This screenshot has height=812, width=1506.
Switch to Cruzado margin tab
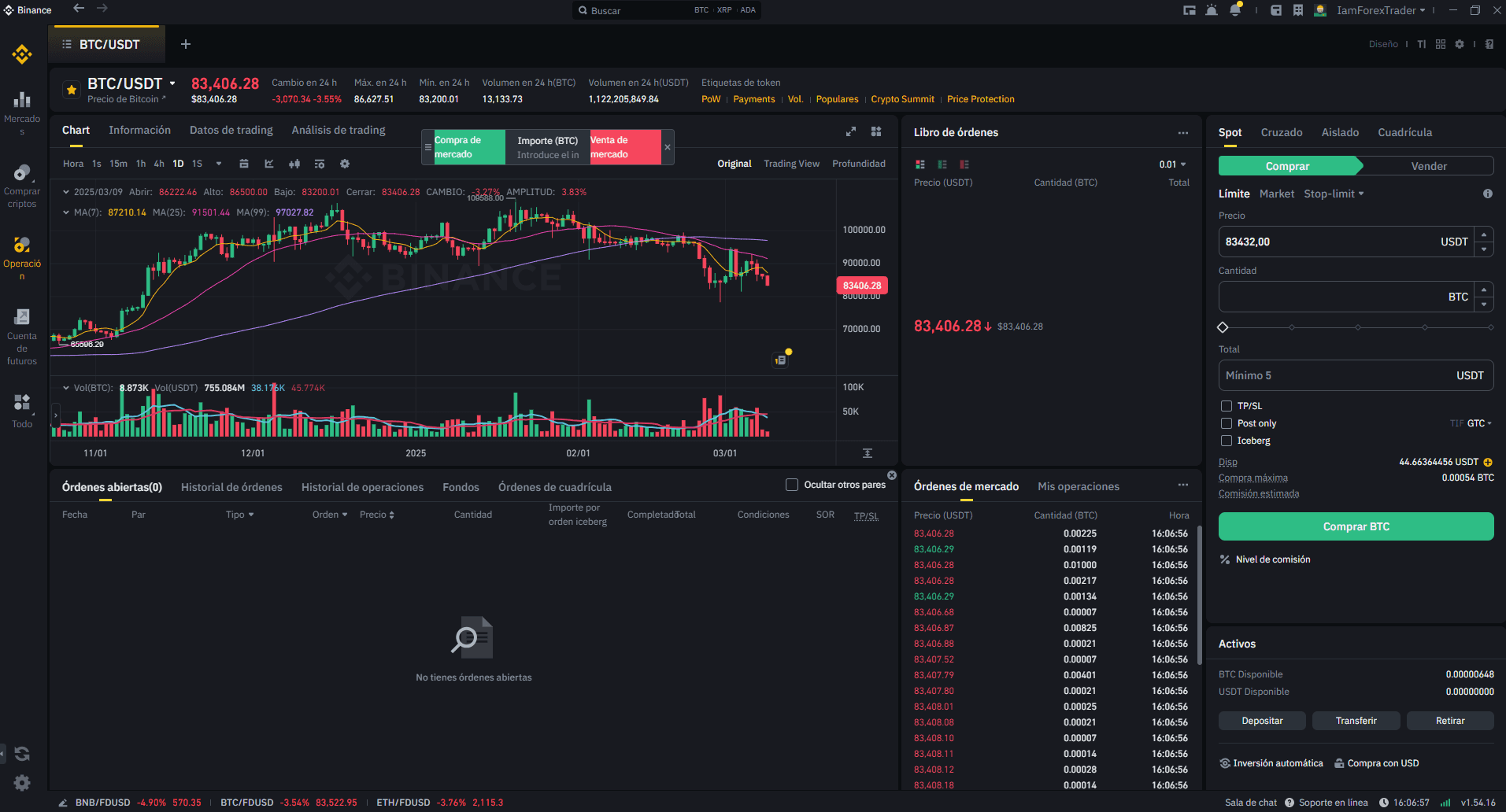(x=1282, y=132)
